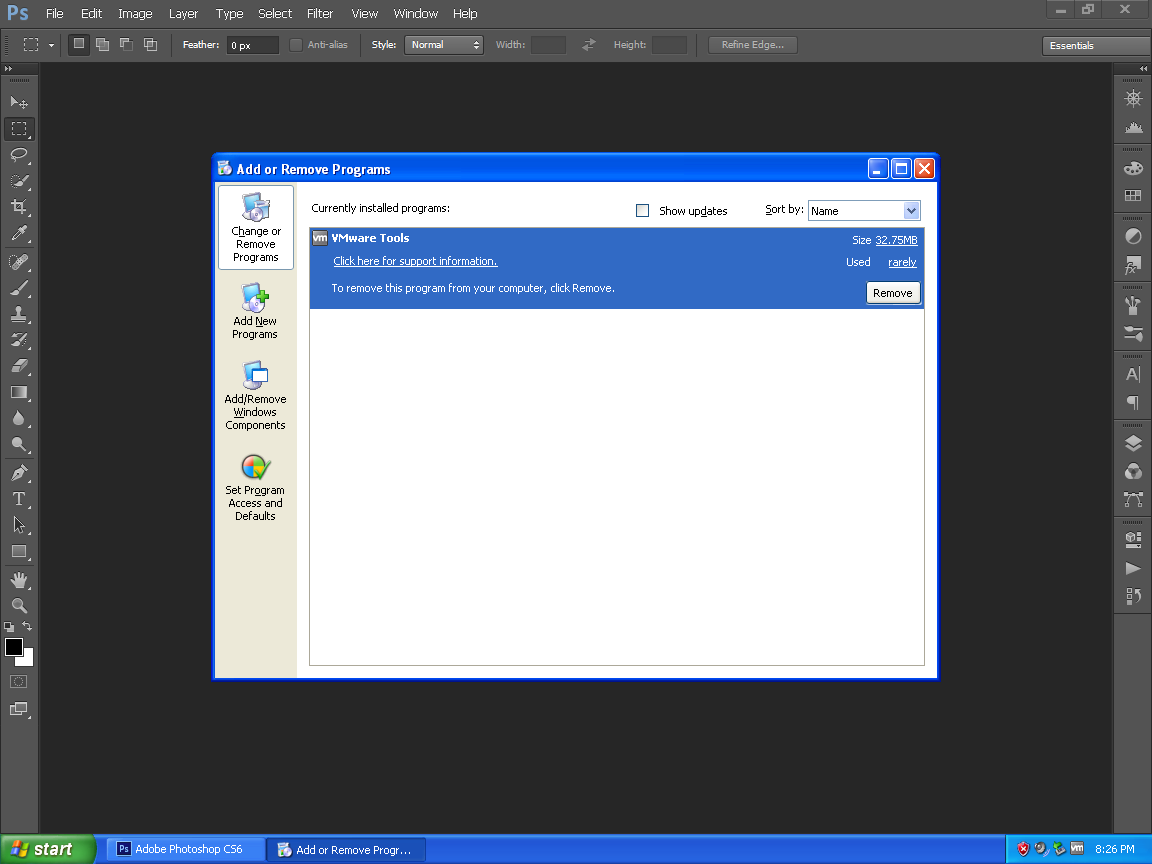This screenshot has width=1152, height=864.
Task: Open VMware Tools support information link
Action: [x=415, y=261]
